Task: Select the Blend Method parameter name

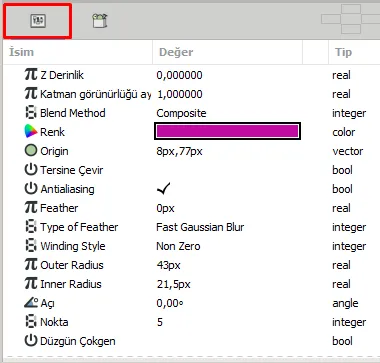Action: click(73, 113)
